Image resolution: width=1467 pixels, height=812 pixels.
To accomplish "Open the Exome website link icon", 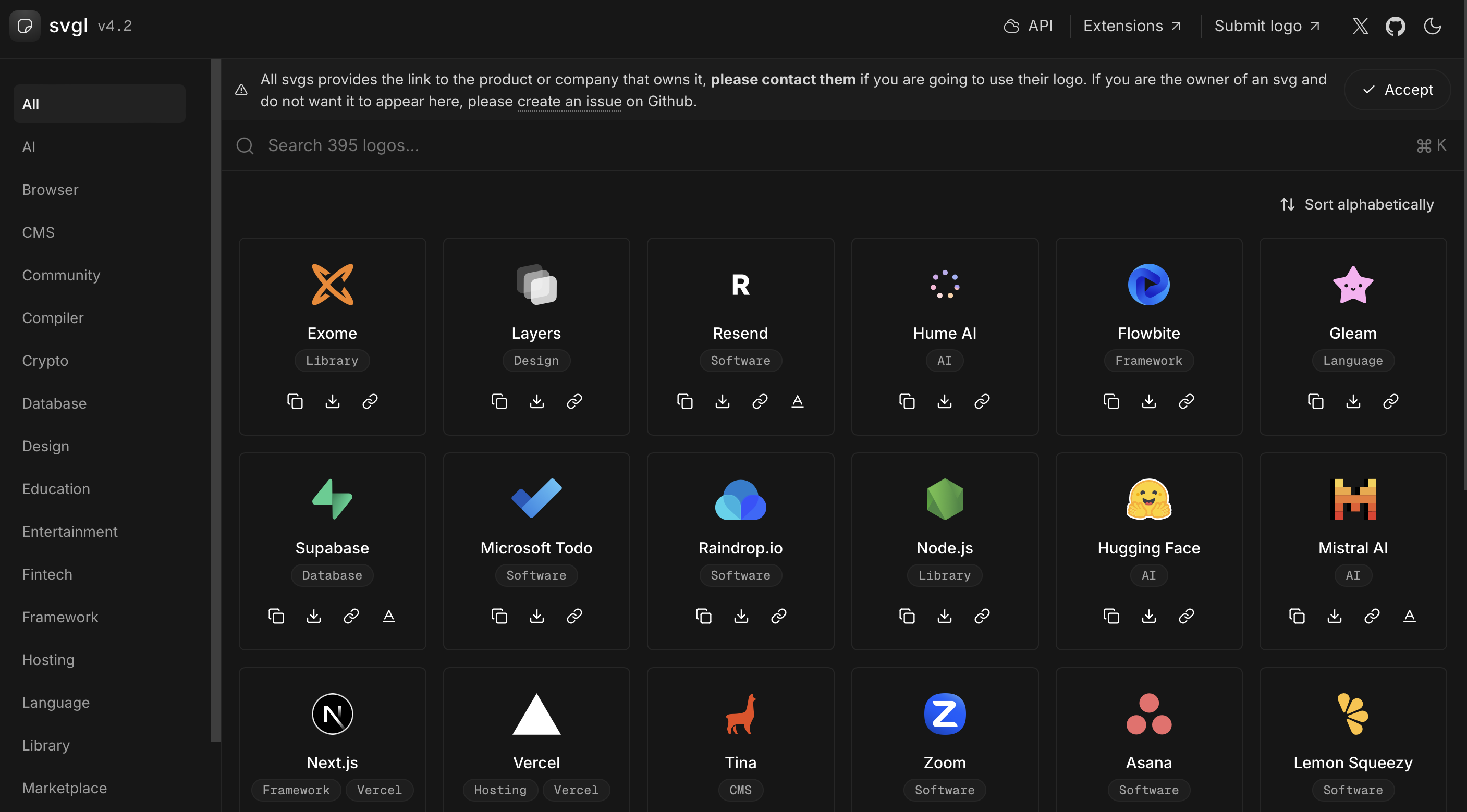I will point(370,401).
